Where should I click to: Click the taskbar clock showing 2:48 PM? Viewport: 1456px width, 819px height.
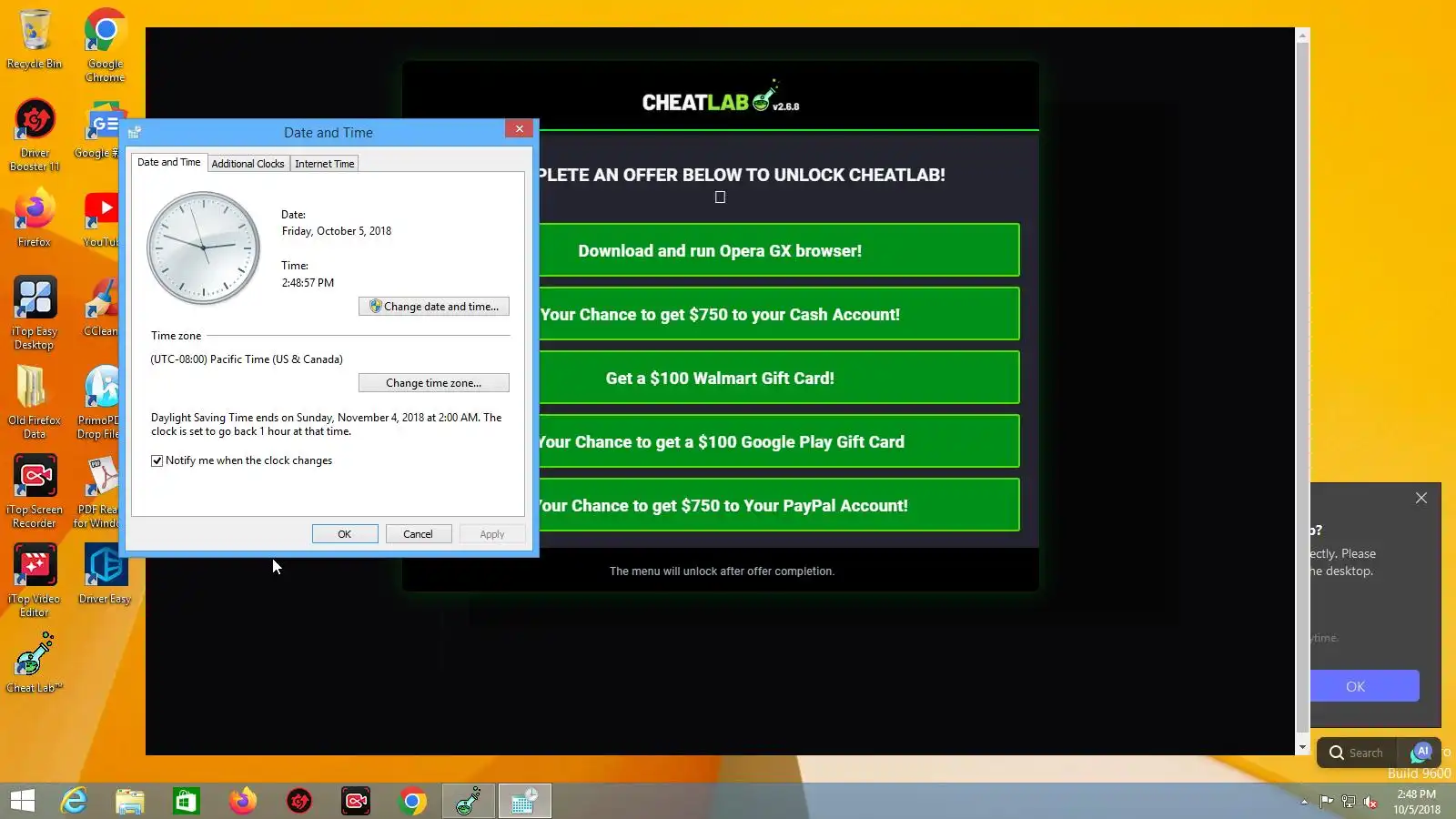[x=1417, y=802]
